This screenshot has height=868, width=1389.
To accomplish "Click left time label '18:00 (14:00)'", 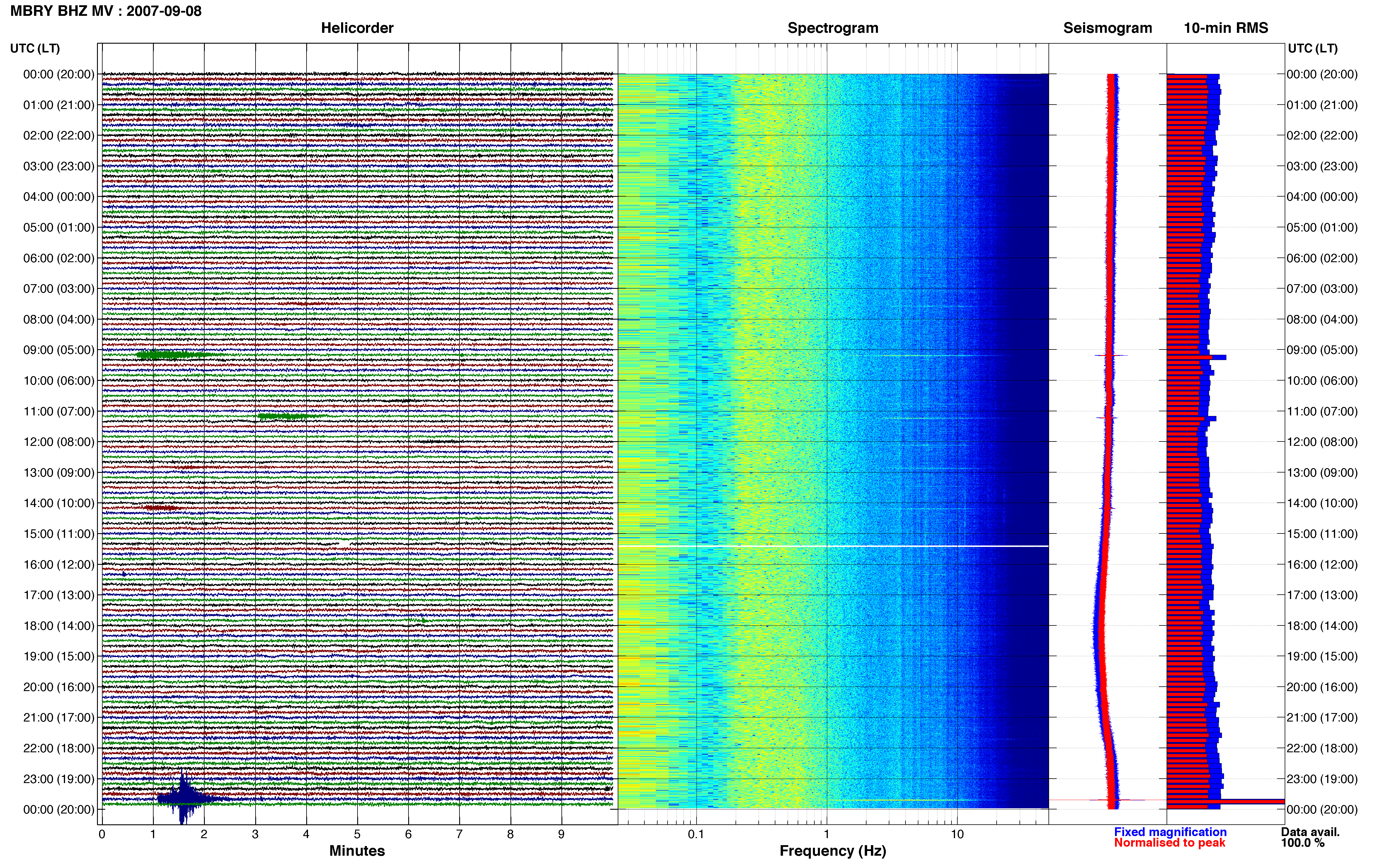I will pyautogui.click(x=59, y=626).
